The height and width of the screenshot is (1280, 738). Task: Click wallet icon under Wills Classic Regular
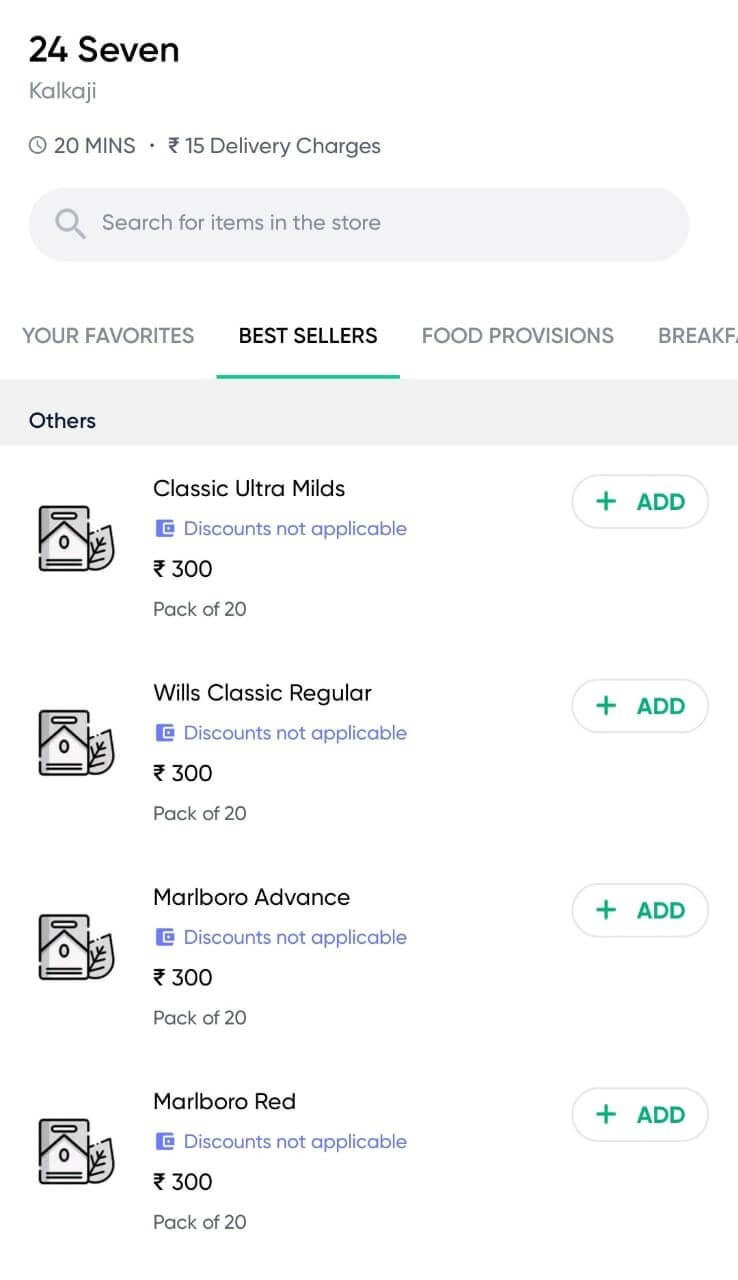point(165,732)
